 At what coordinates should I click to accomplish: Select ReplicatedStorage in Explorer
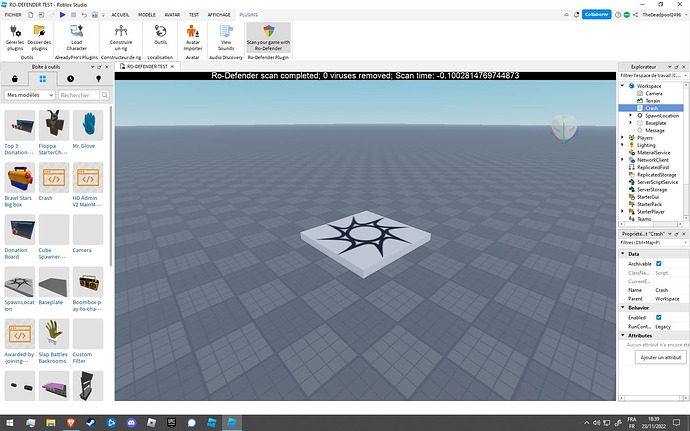coord(656,175)
